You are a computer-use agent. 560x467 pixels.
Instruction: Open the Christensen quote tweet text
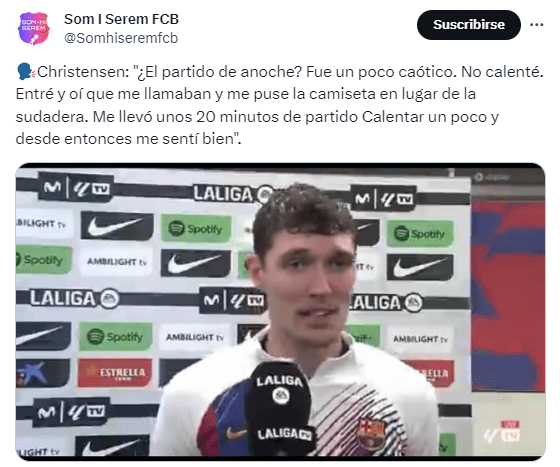280,105
